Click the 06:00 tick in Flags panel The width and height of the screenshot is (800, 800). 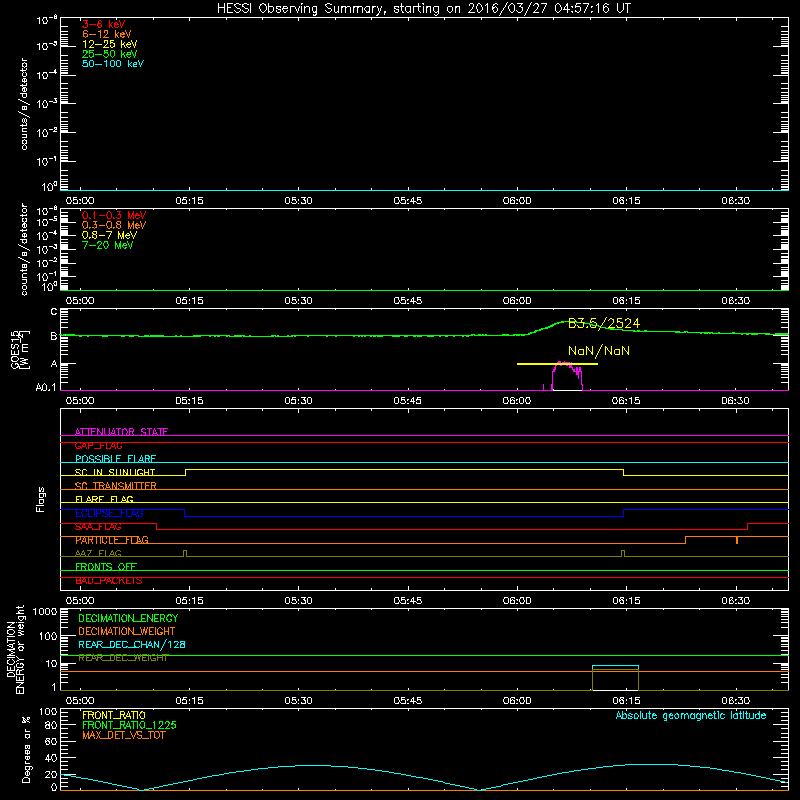pyautogui.click(x=517, y=601)
